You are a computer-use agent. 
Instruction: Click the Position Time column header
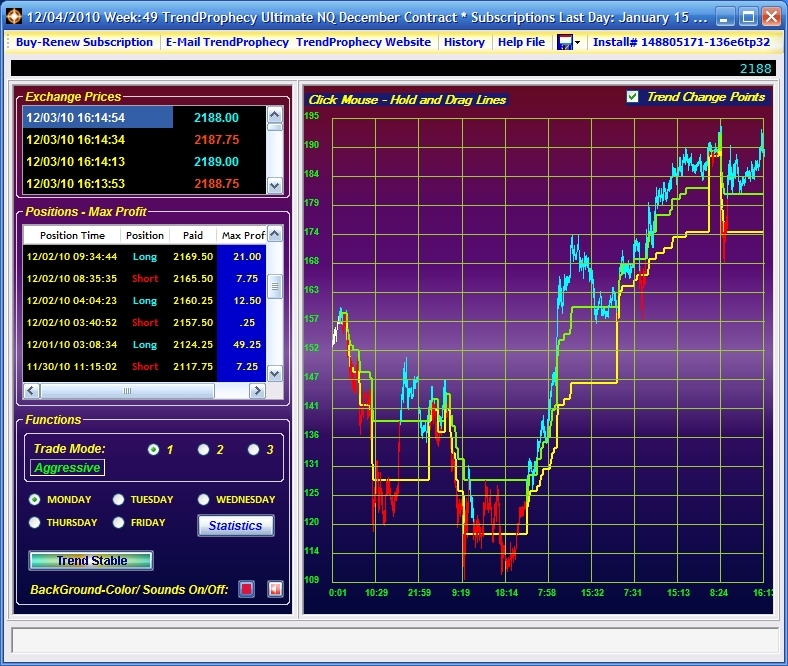(x=72, y=235)
